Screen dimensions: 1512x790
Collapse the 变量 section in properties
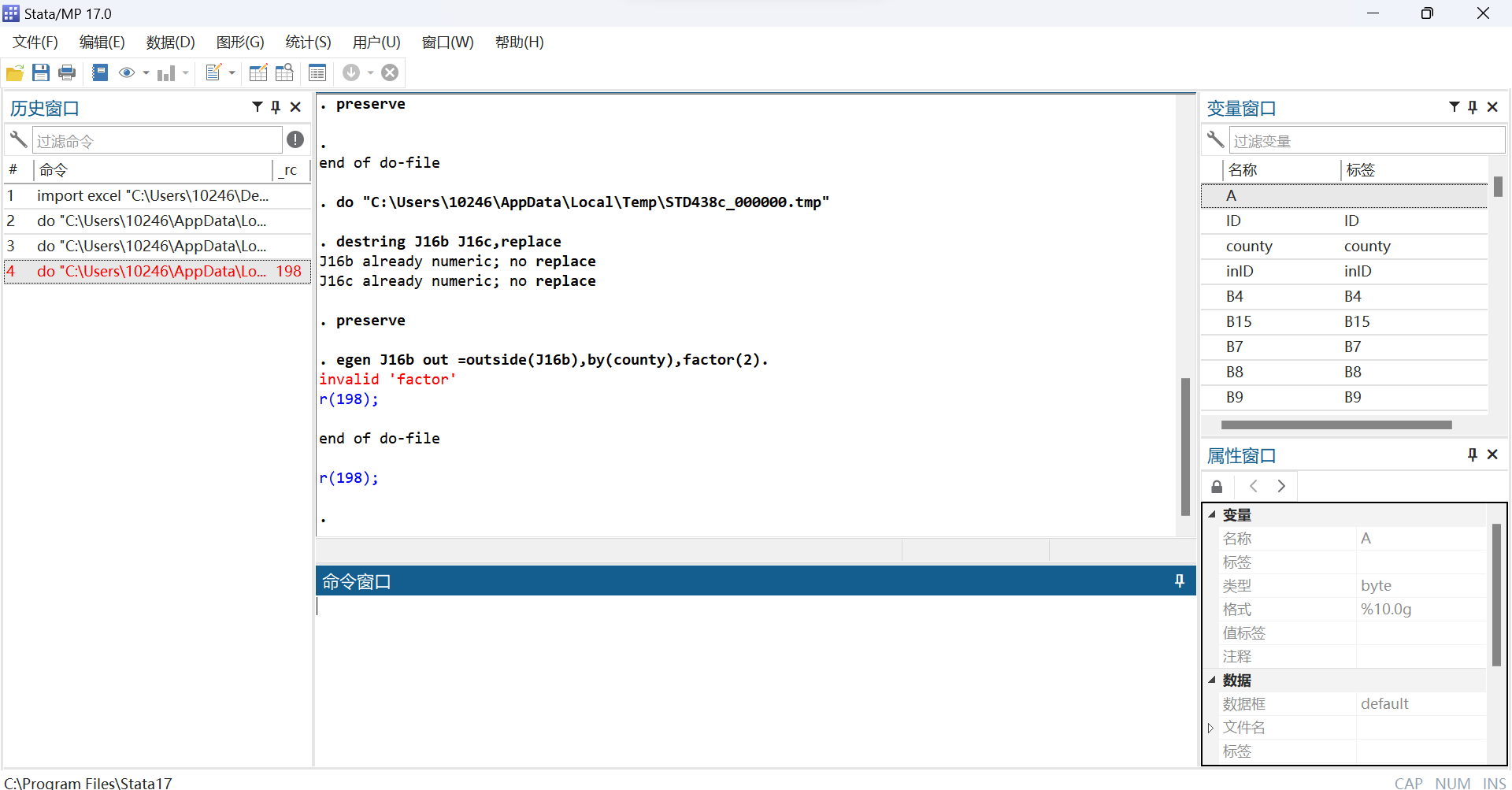click(x=1212, y=514)
